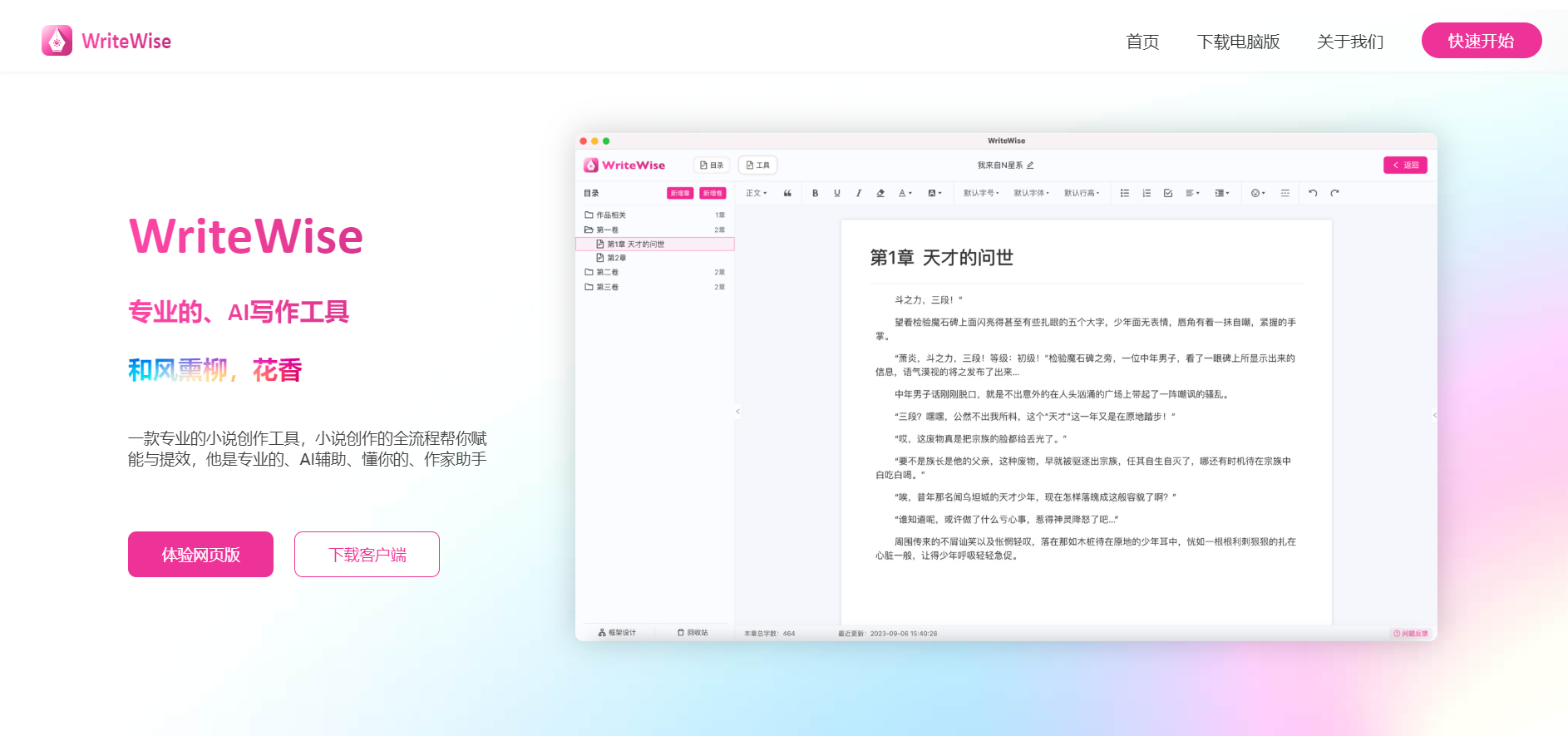1568x736 pixels.
Task: Click the 我来自N星系 book title
Action: tap(1000, 165)
